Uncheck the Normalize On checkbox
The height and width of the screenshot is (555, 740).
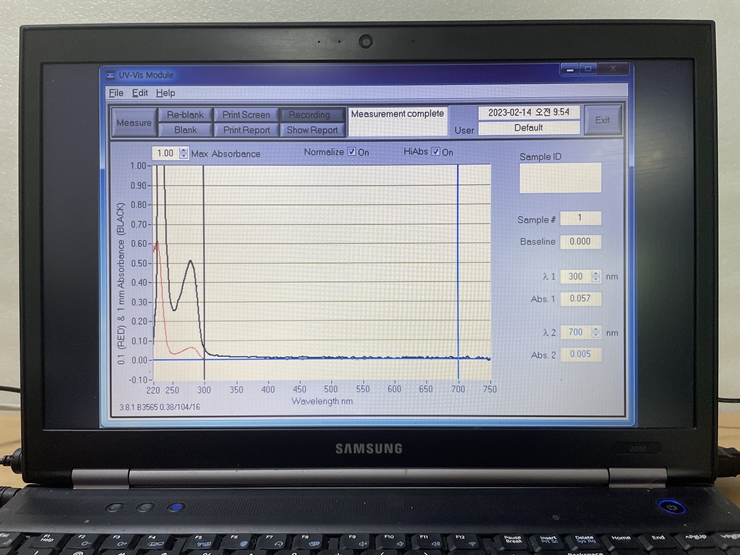pyautogui.click(x=351, y=152)
